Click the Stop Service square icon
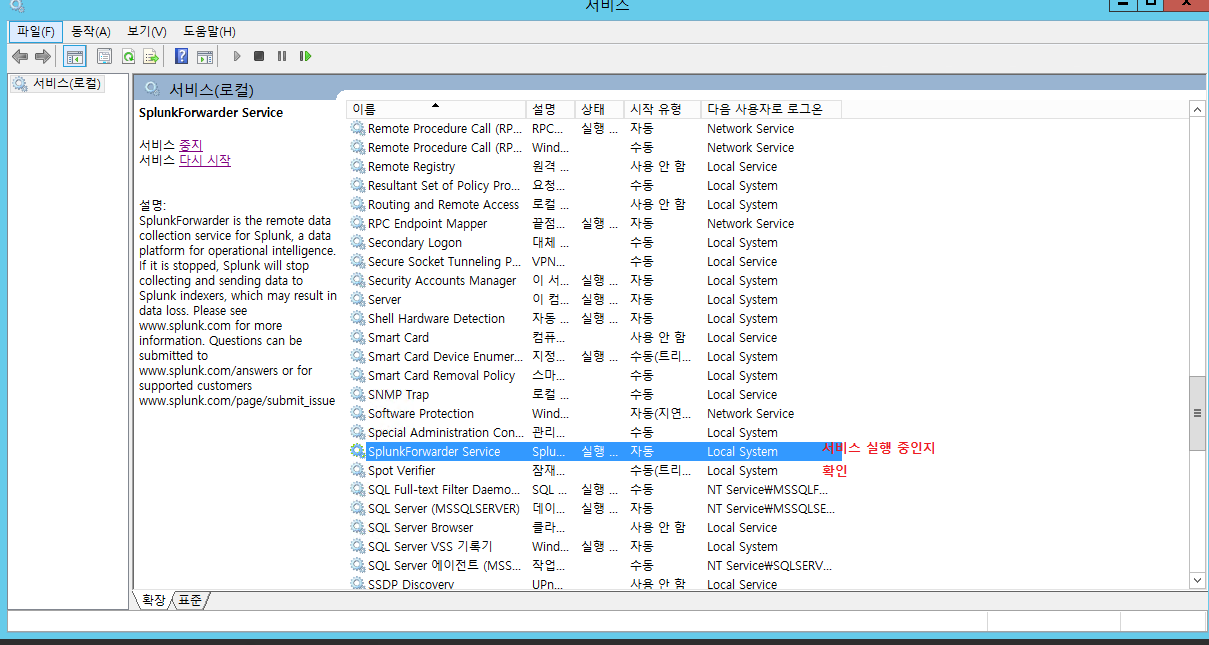The image size is (1209, 645). pyautogui.click(x=259, y=56)
